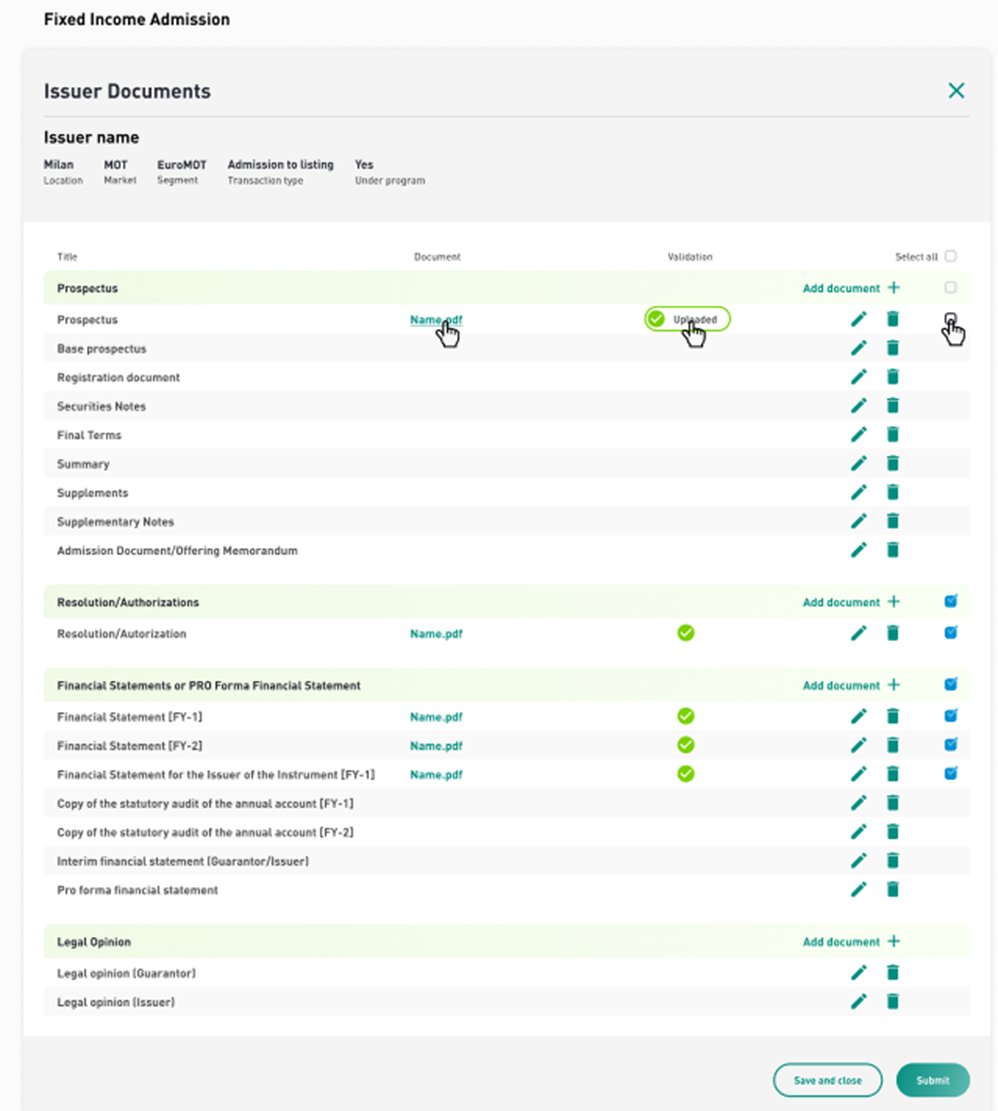
Task: Edit the Registration document row
Action: pyautogui.click(x=858, y=377)
